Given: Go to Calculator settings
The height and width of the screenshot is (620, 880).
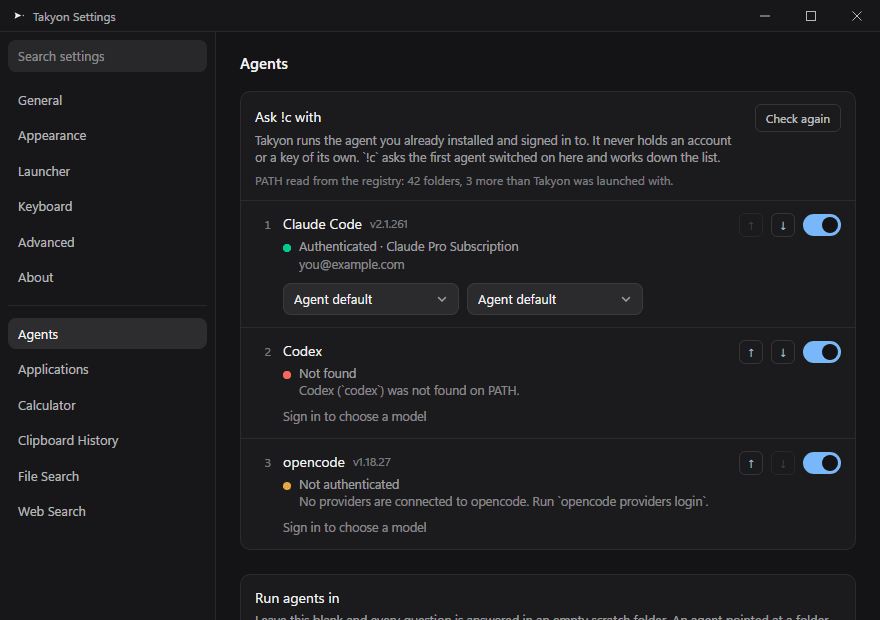Looking at the screenshot, I should coord(107,405).
